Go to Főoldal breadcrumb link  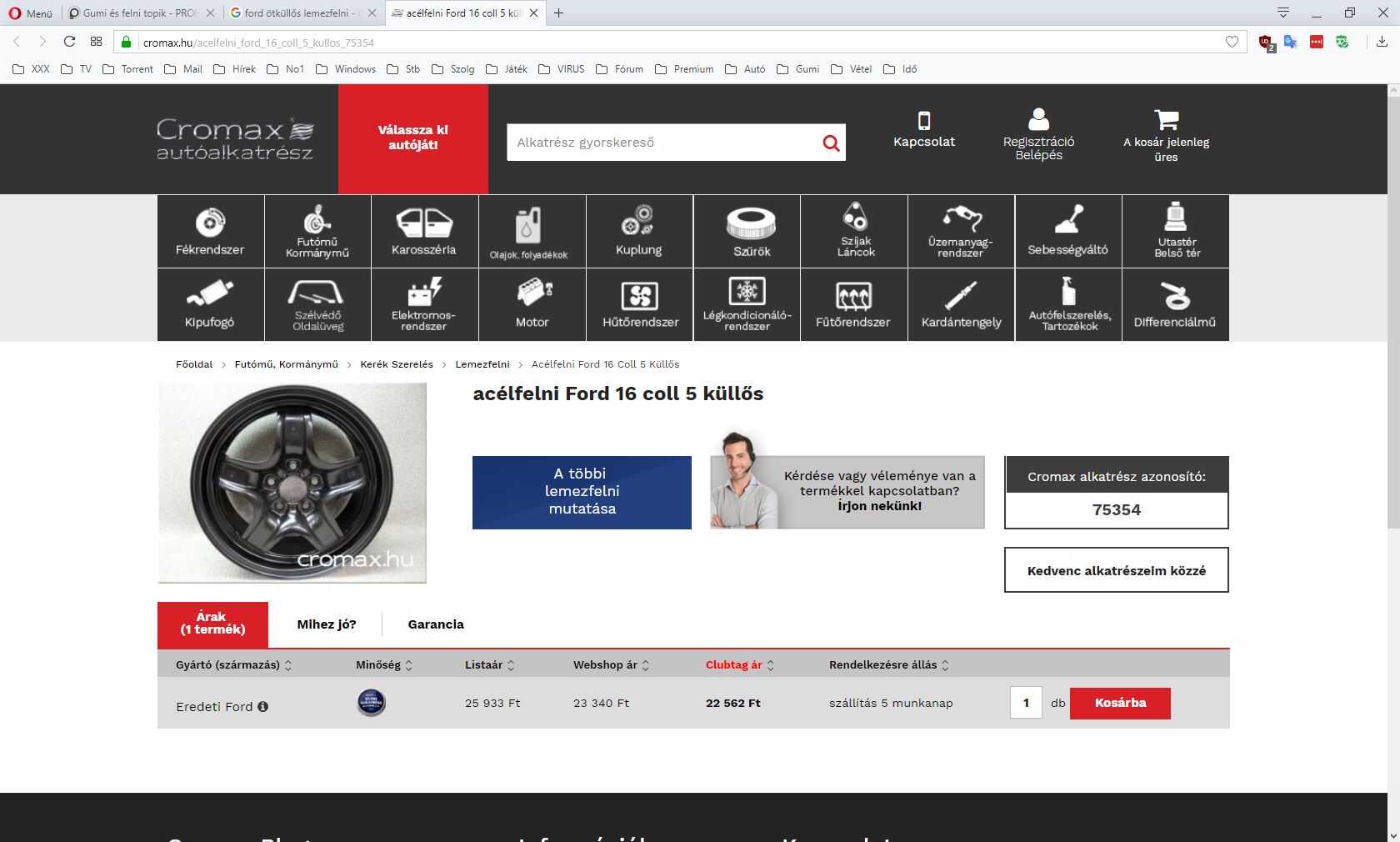pyautogui.click(x=194, y=364)
